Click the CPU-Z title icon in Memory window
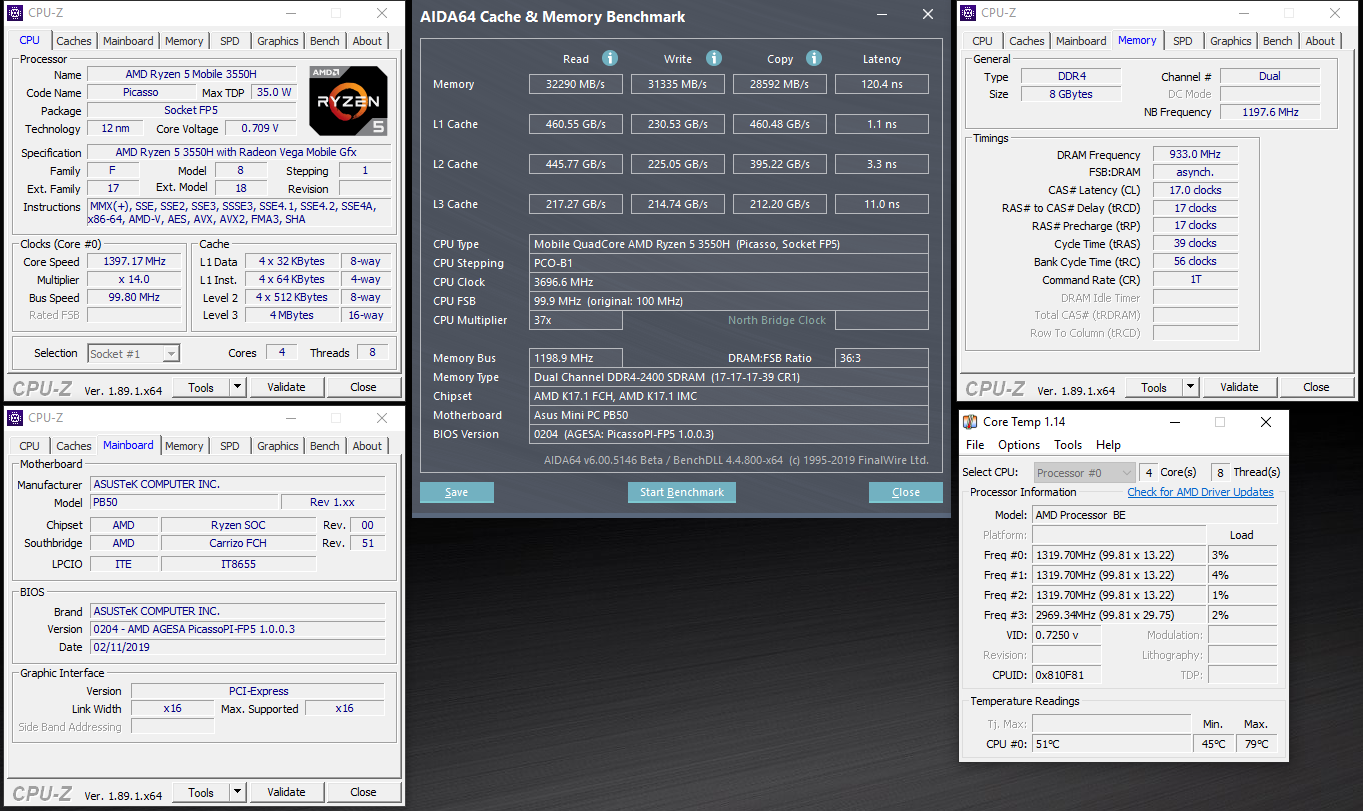The width and height of the screenshot is (1363, 811). (x=969, y=13)
